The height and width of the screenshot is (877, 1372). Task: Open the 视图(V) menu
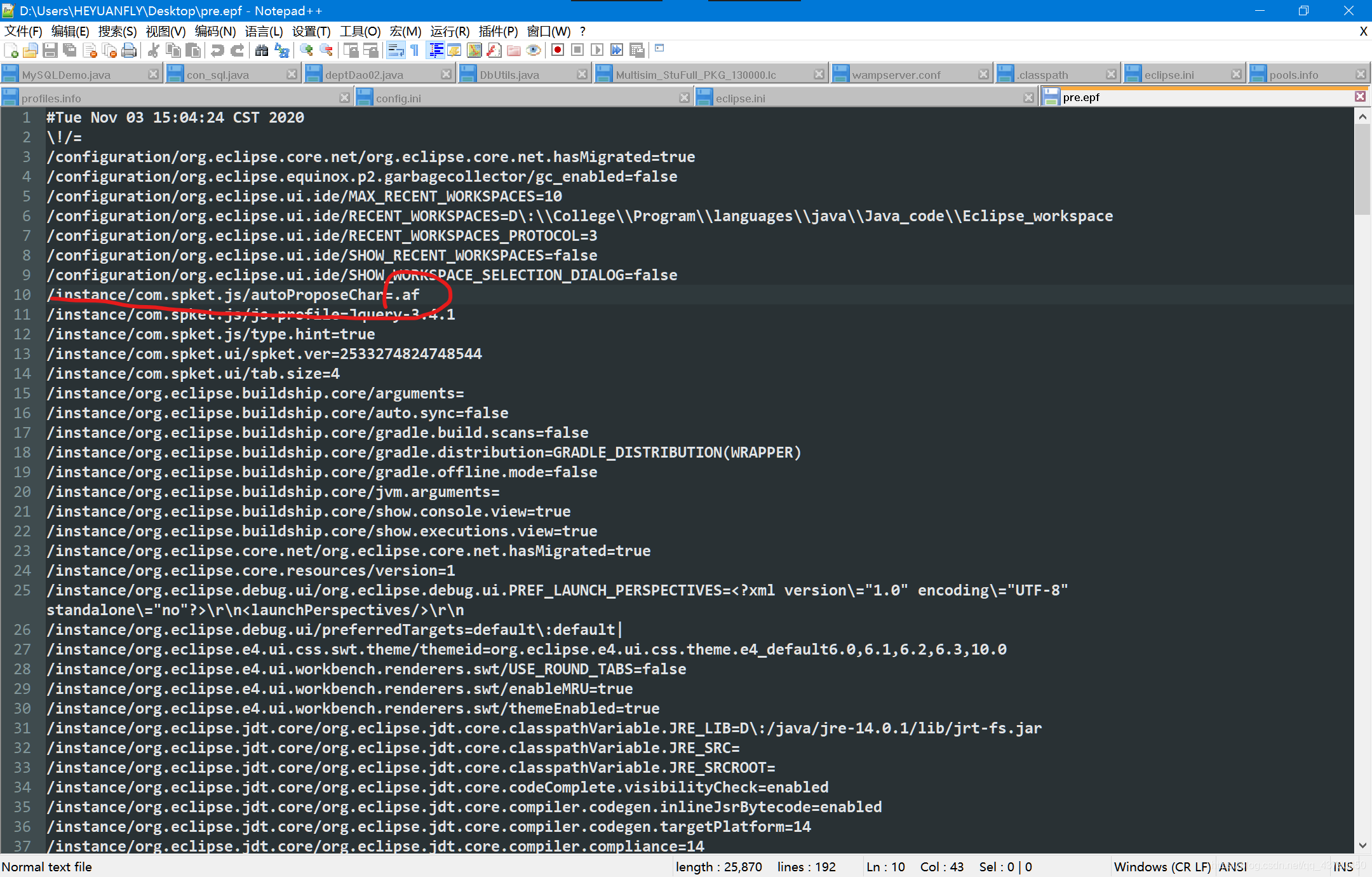(x=166, y=32)
